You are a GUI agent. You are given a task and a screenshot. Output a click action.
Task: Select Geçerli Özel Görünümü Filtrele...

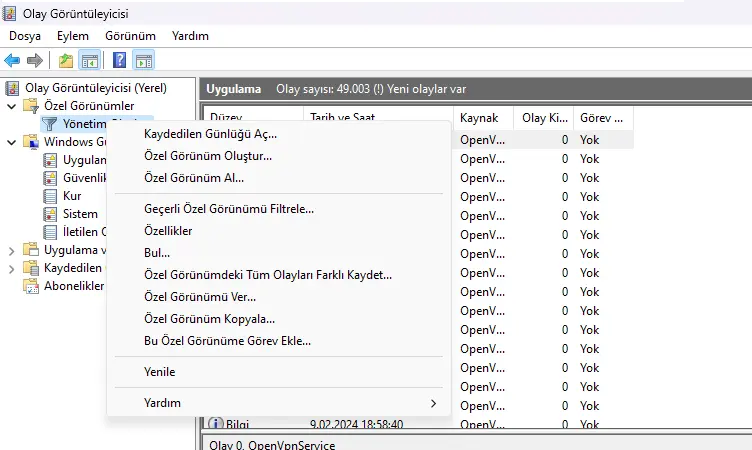(x=279, y=209)
